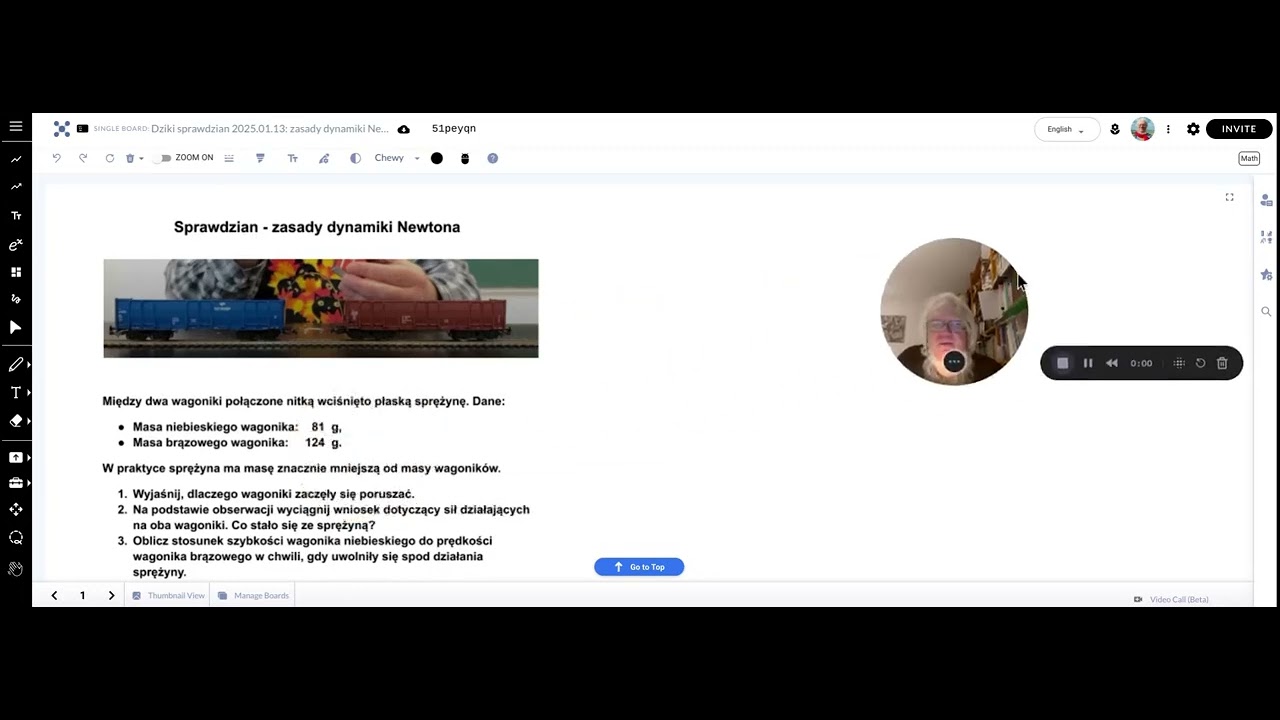
Task: Undo the last action
Action: tap(57, 158)
